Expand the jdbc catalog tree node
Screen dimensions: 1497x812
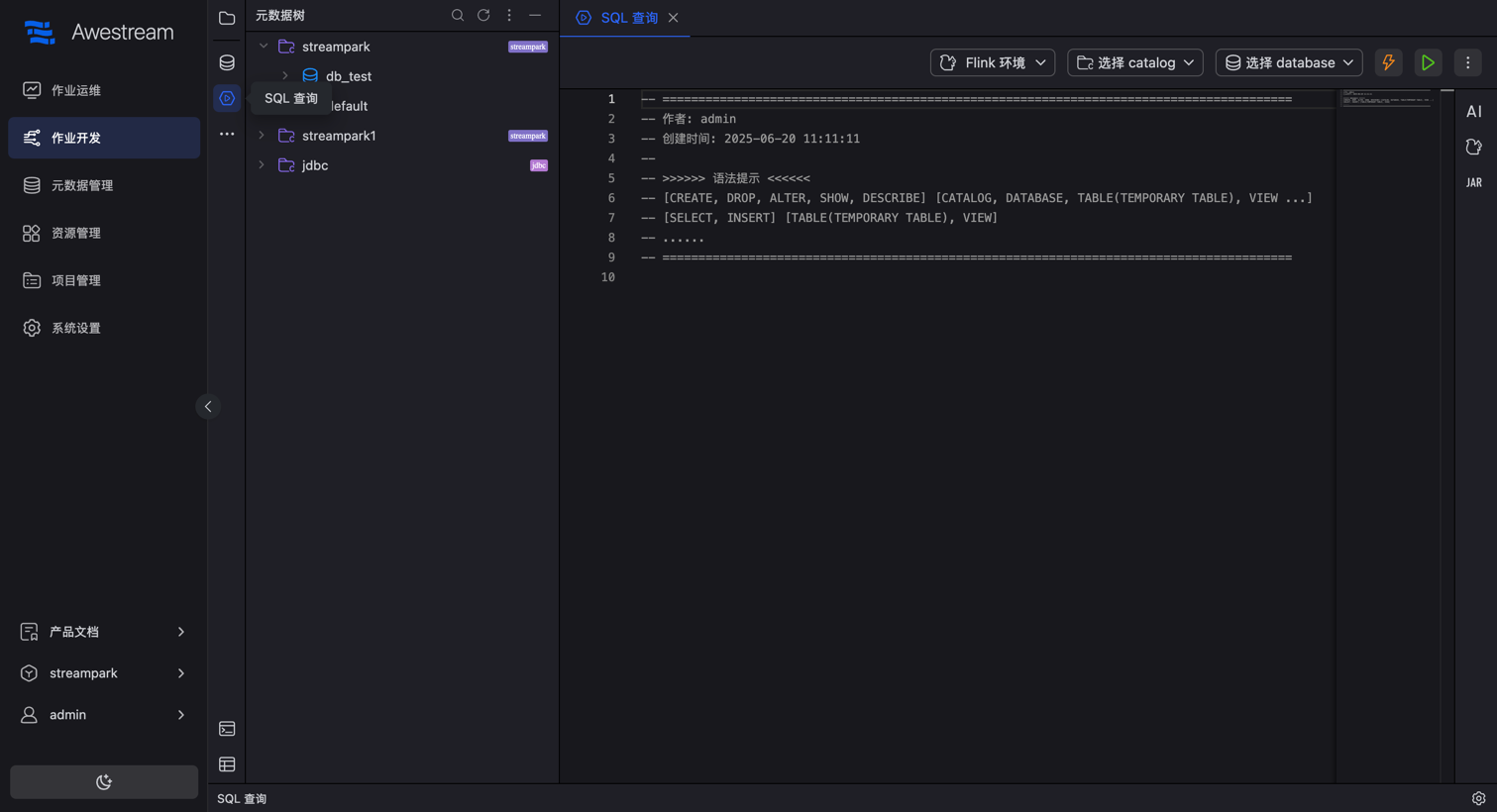coord(262,165)
